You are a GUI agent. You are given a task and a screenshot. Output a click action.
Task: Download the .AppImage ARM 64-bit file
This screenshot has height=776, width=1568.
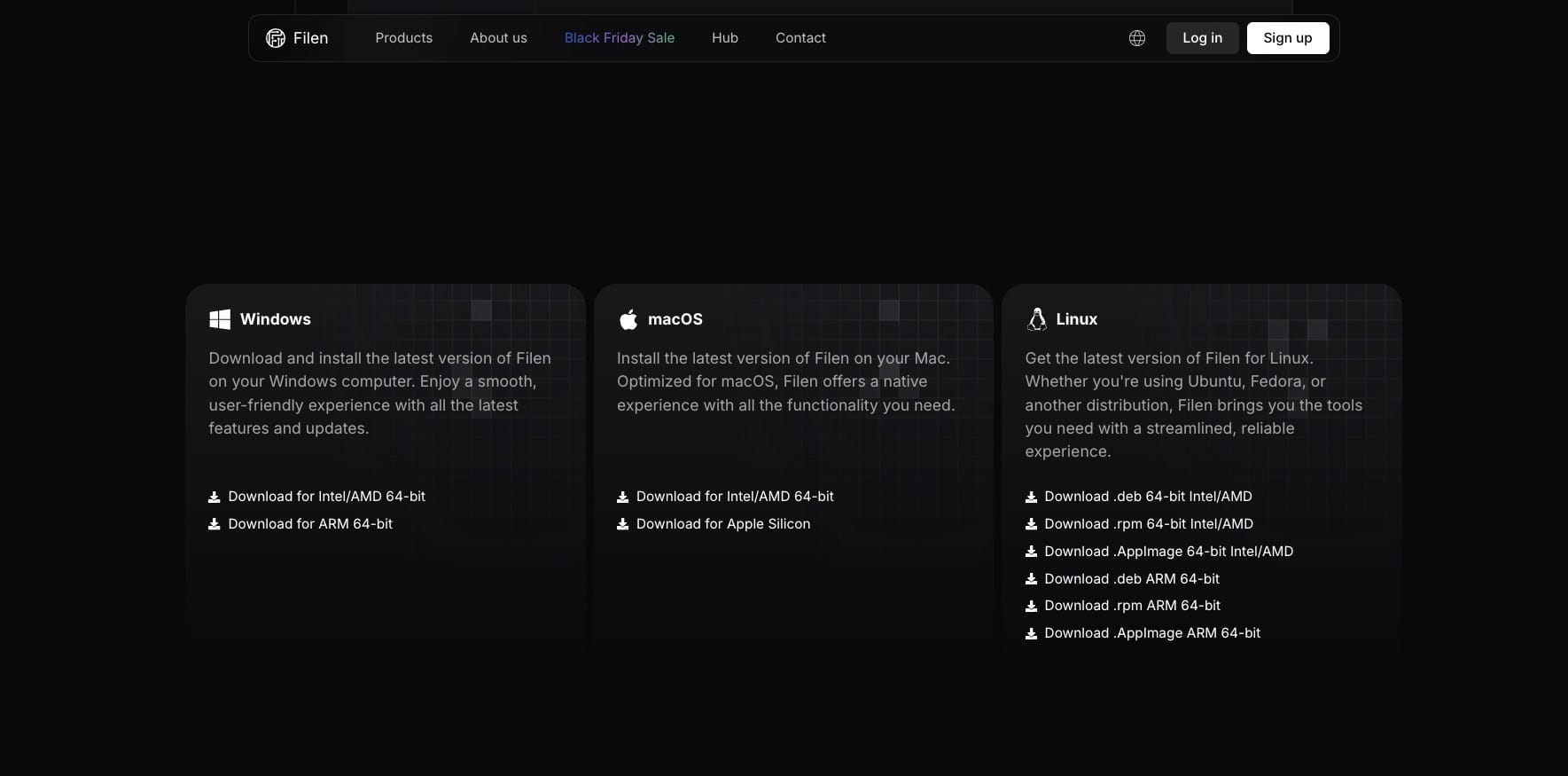pos(1151,633)
